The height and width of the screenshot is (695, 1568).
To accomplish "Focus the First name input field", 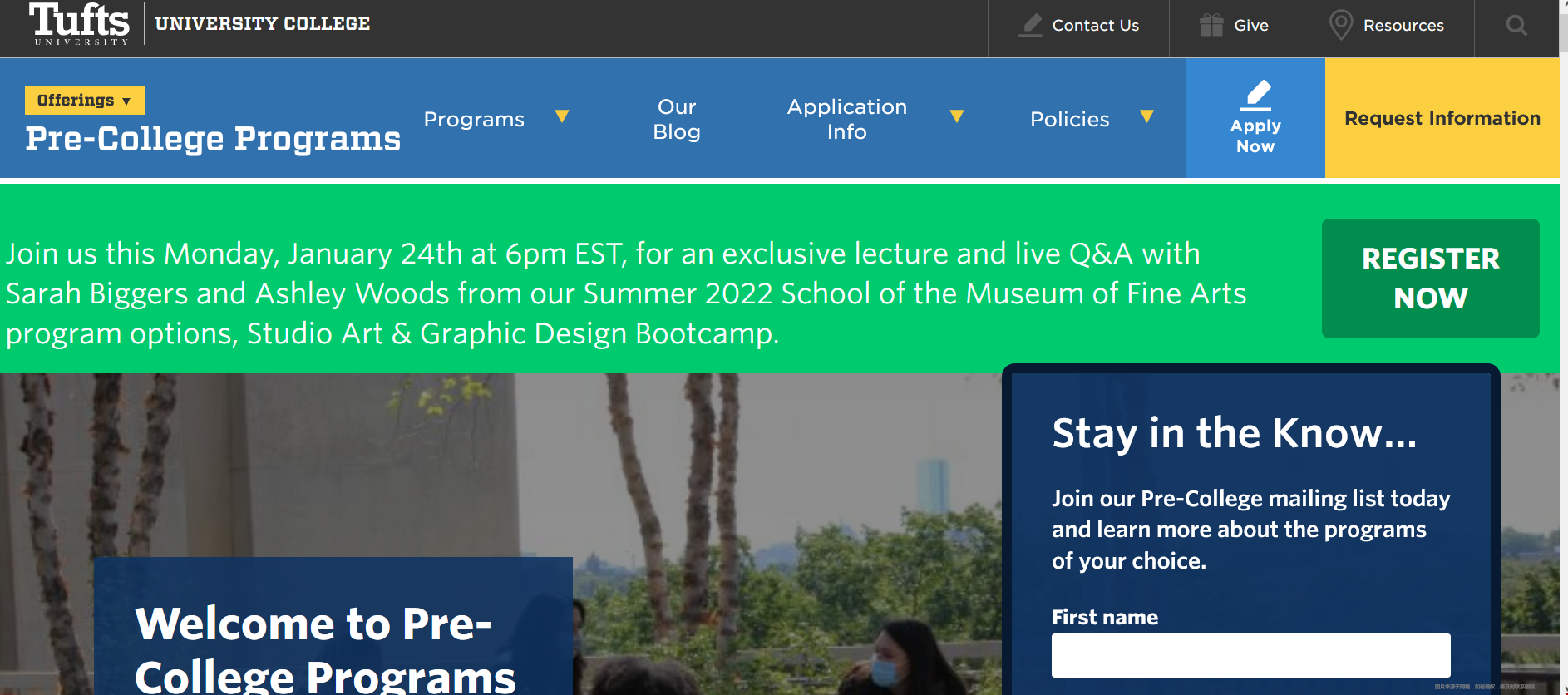I will coord(1250,655).
